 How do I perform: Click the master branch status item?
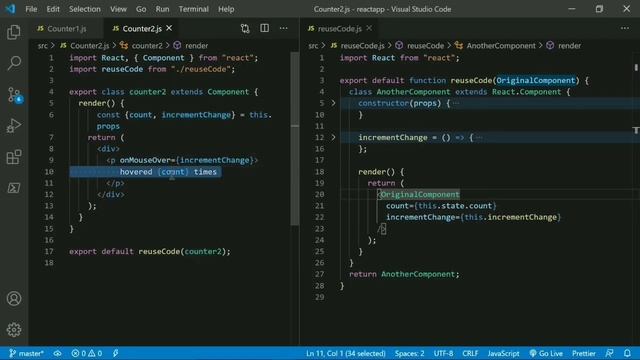(26, 353)
